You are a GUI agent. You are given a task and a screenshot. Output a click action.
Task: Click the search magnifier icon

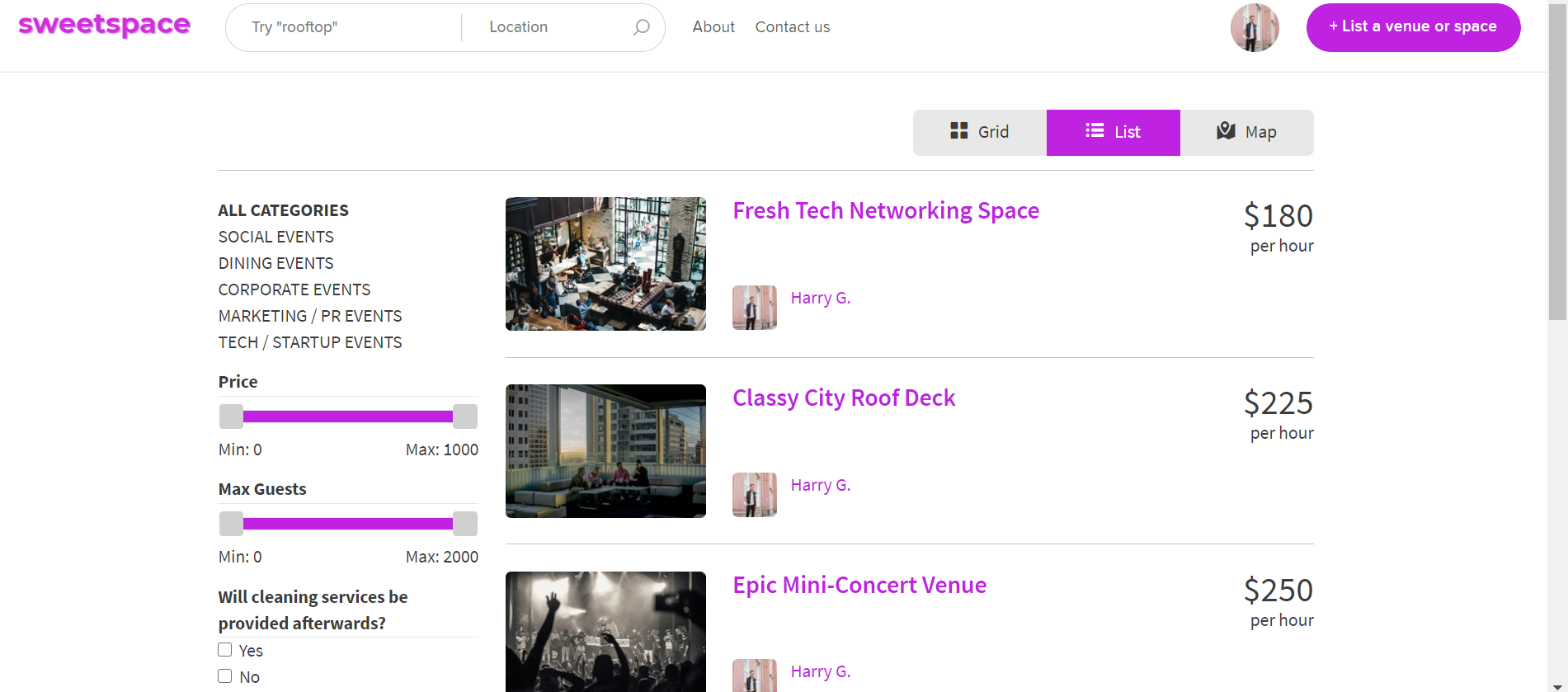[x=641, y=27]
